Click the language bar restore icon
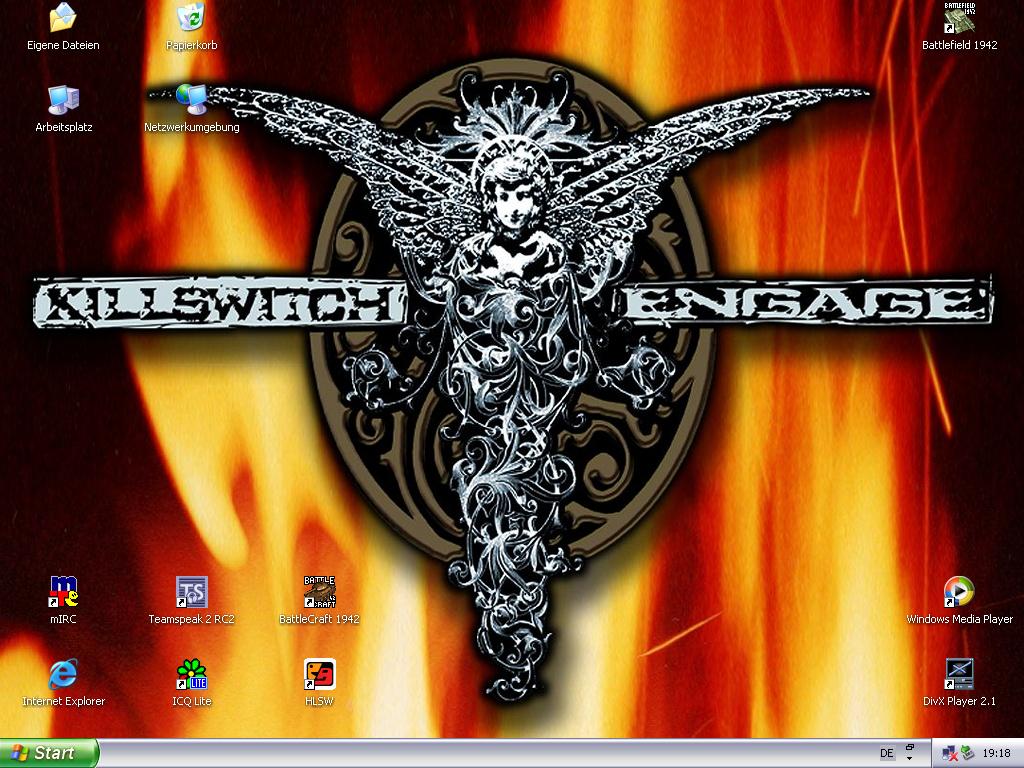The width and height of the screenshot is (1024, 768). (x=909, y=747)
